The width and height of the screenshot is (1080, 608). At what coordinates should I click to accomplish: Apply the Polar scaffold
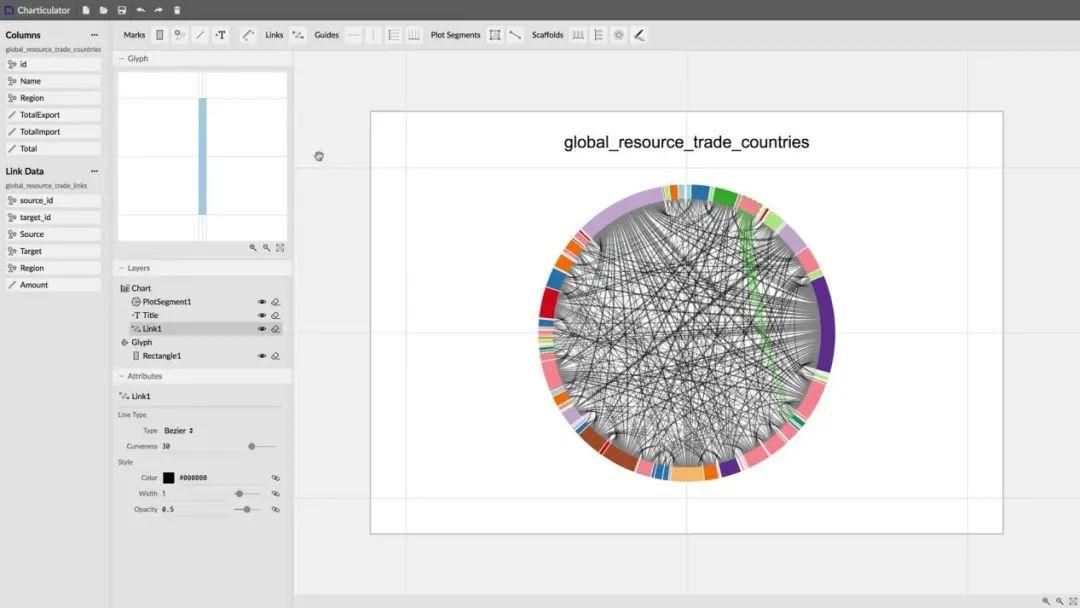point(619,35)
